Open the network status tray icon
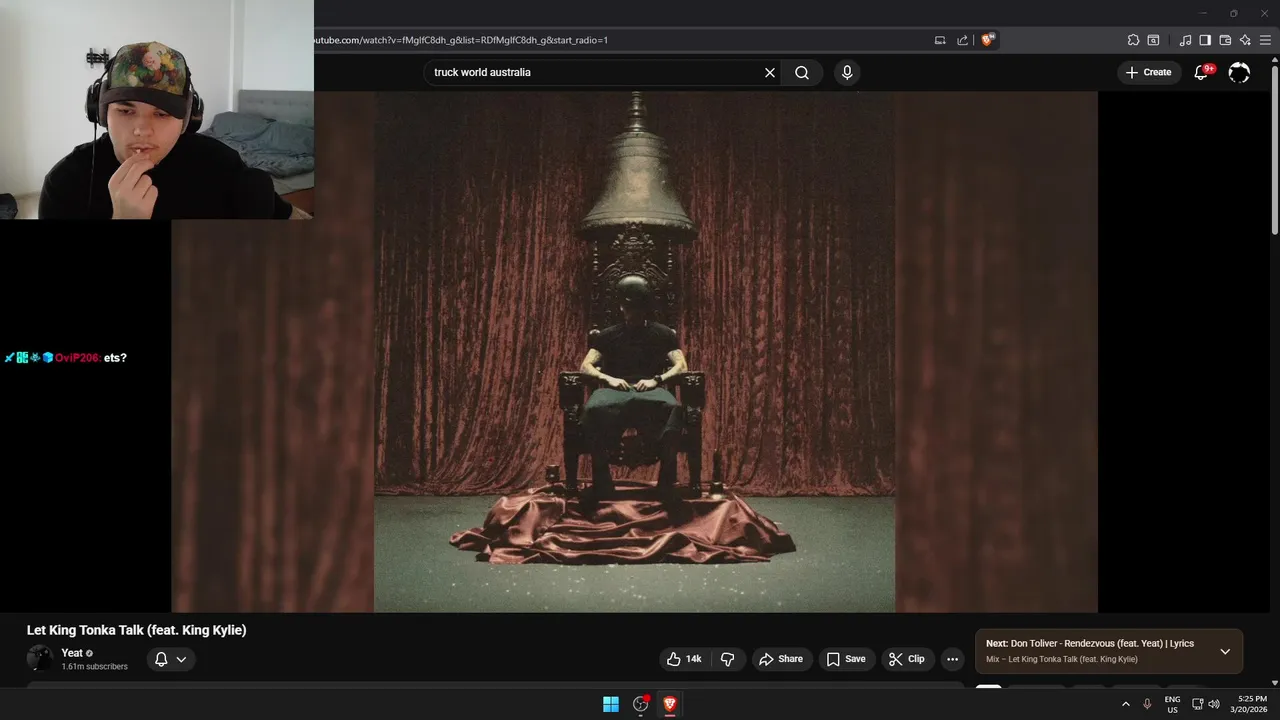Image resolution: width=1280 pixels, height=720 pixels. pos(1198,704)
